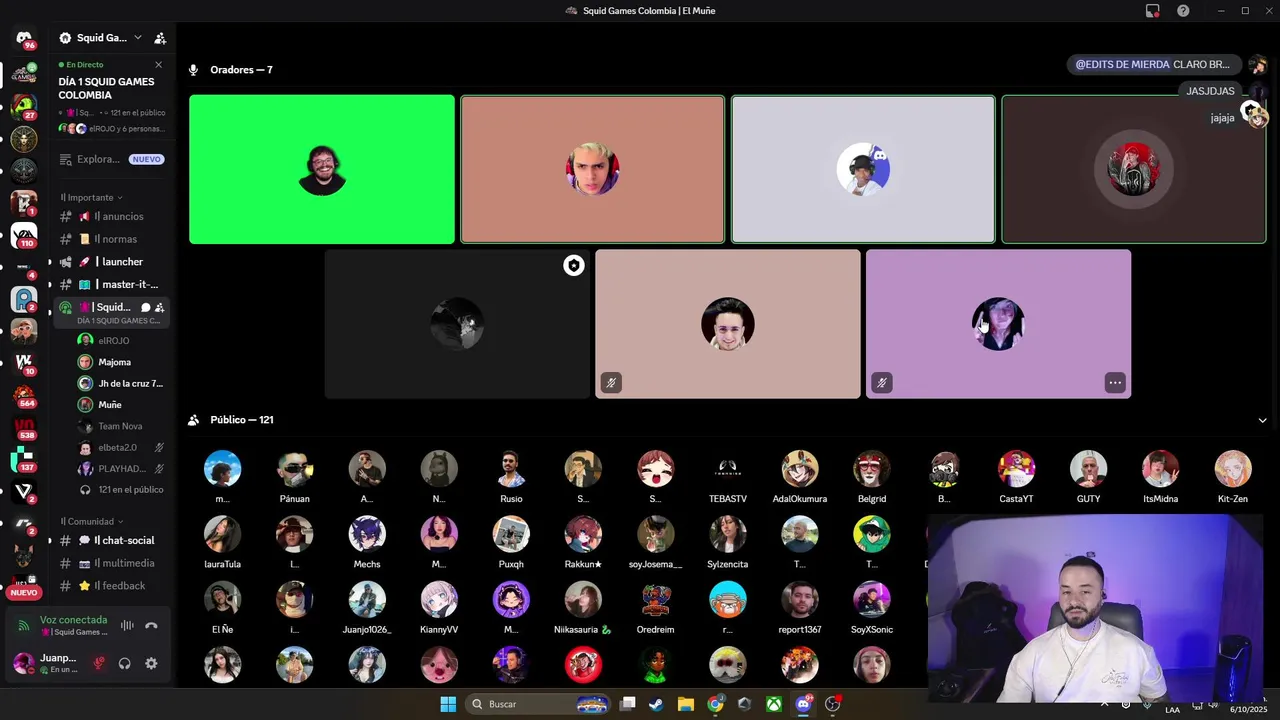The height and width of the screenshot is (720, 1280).
Task: Click red NUEVO pill in server list
Action: 24,592
